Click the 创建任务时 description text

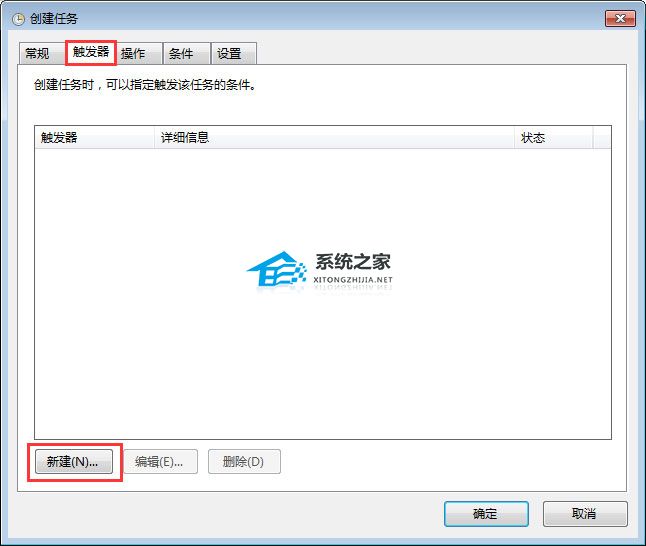pyautogui.click(x=145, y=85)
